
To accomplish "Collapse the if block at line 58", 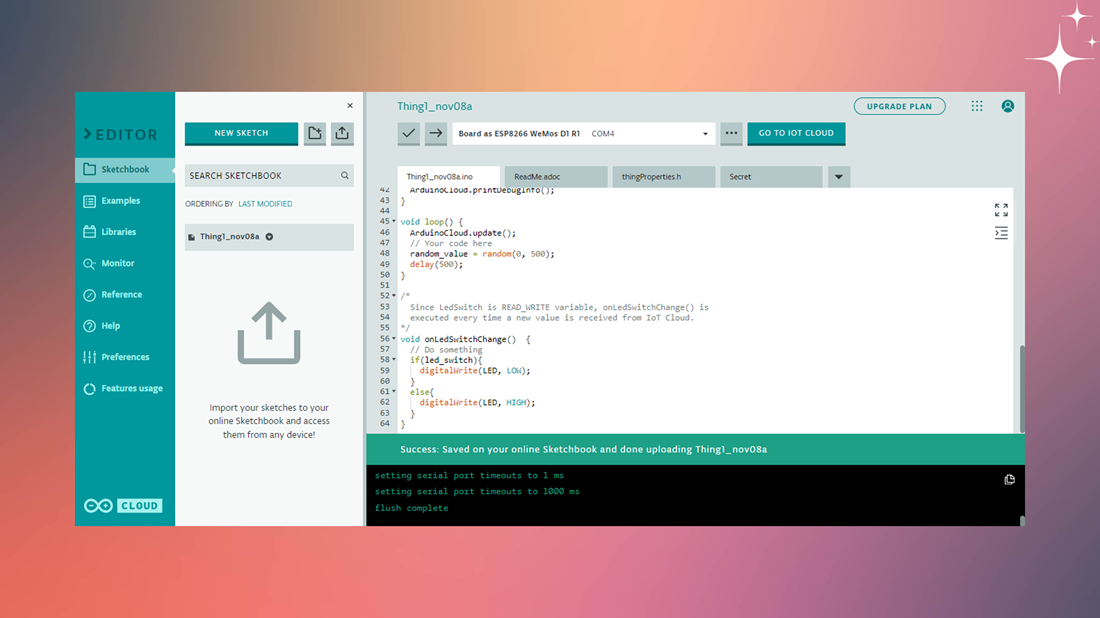I will [394, 360].
